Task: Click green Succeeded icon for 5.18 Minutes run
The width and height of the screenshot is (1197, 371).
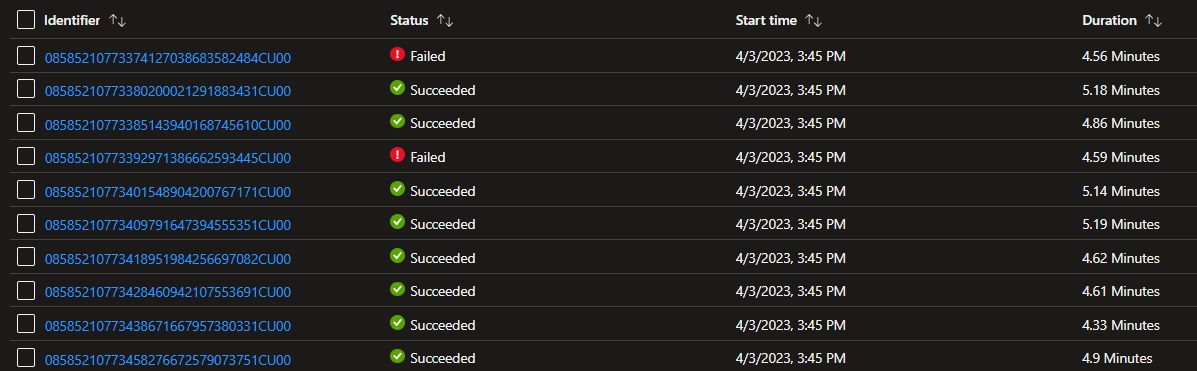Action: click(397, 89)
